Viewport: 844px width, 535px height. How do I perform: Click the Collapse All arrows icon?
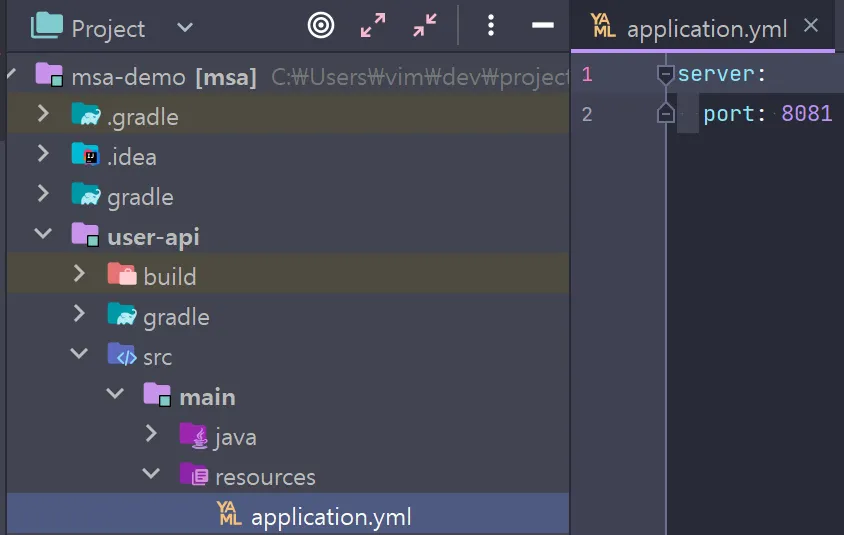[425, 26]
